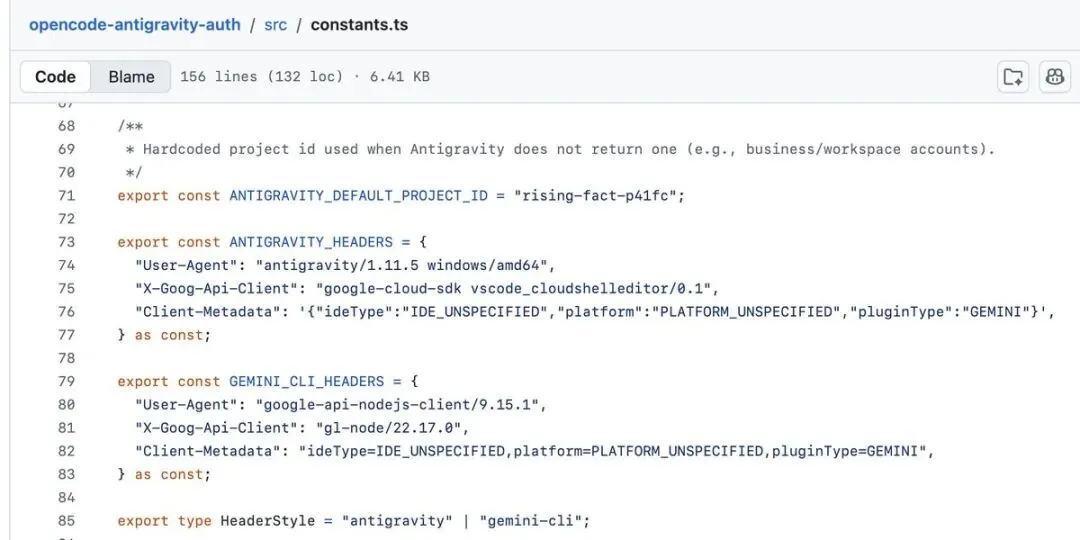This screenshot has height=540, width=1080.
Task: Click the GEMINI_CLI_HEADERS symbol in code
Action: click(x=307, y=381)
